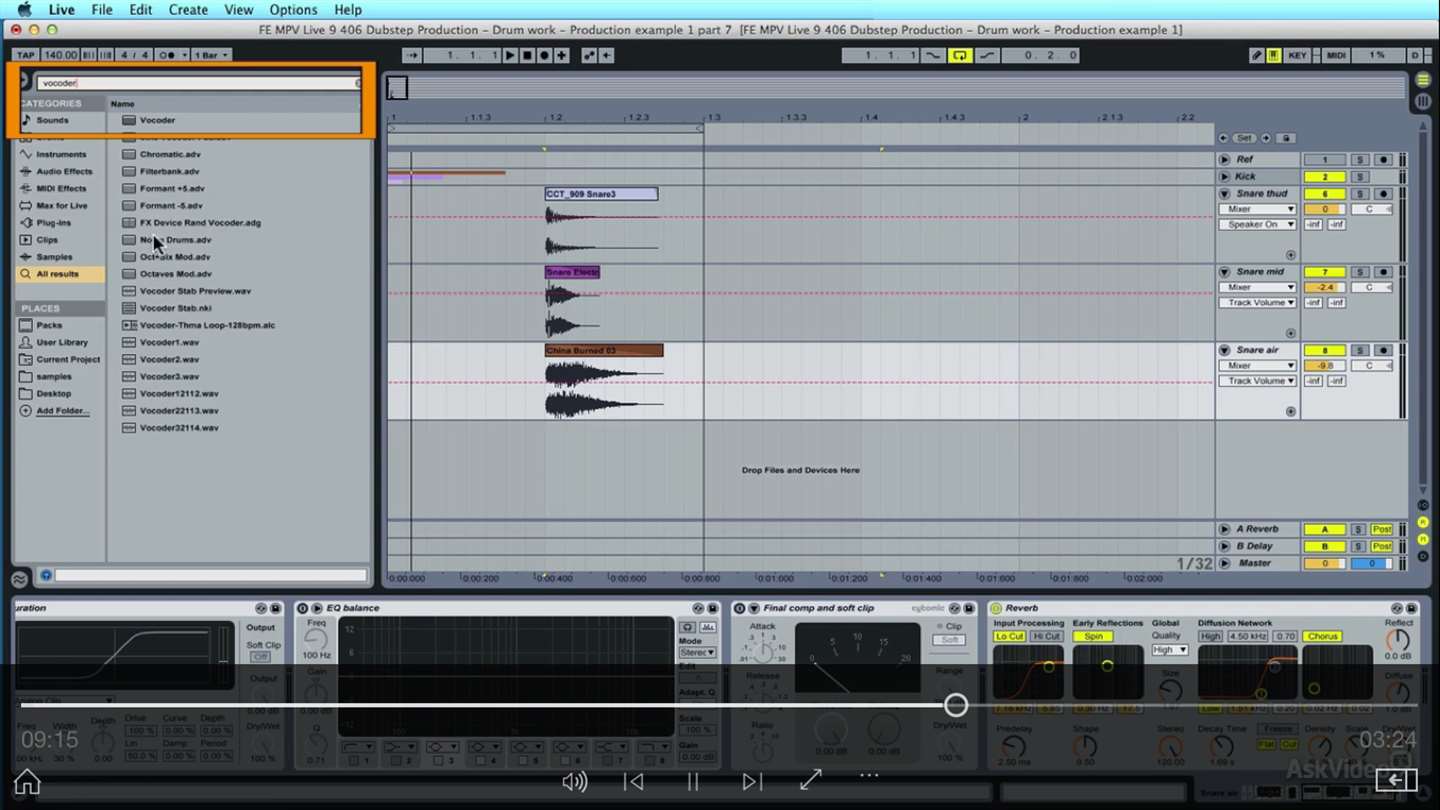
Task: Select Vocoder Stab Preview.wav file
Action: click(x=195, y=291)
